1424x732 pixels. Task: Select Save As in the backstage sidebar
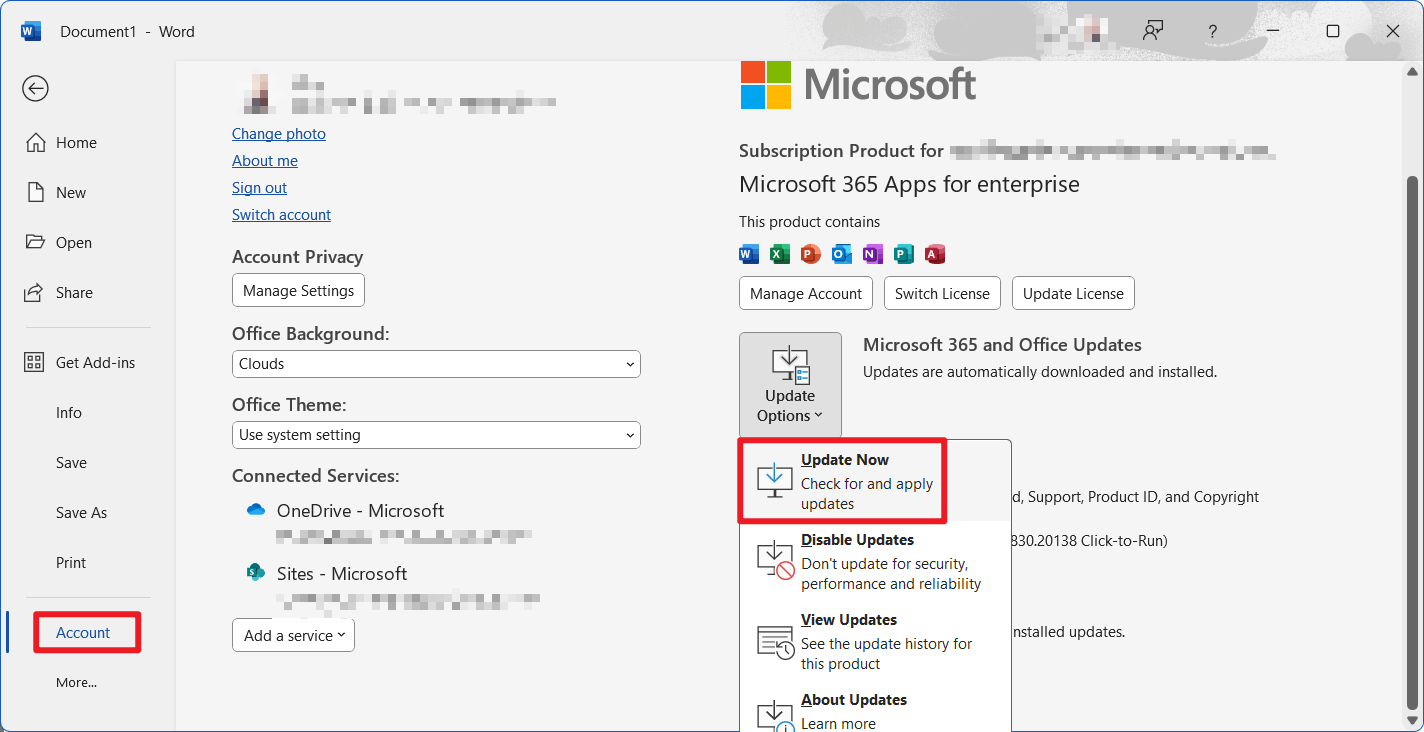pyautogui.click(x=81, y=513)
